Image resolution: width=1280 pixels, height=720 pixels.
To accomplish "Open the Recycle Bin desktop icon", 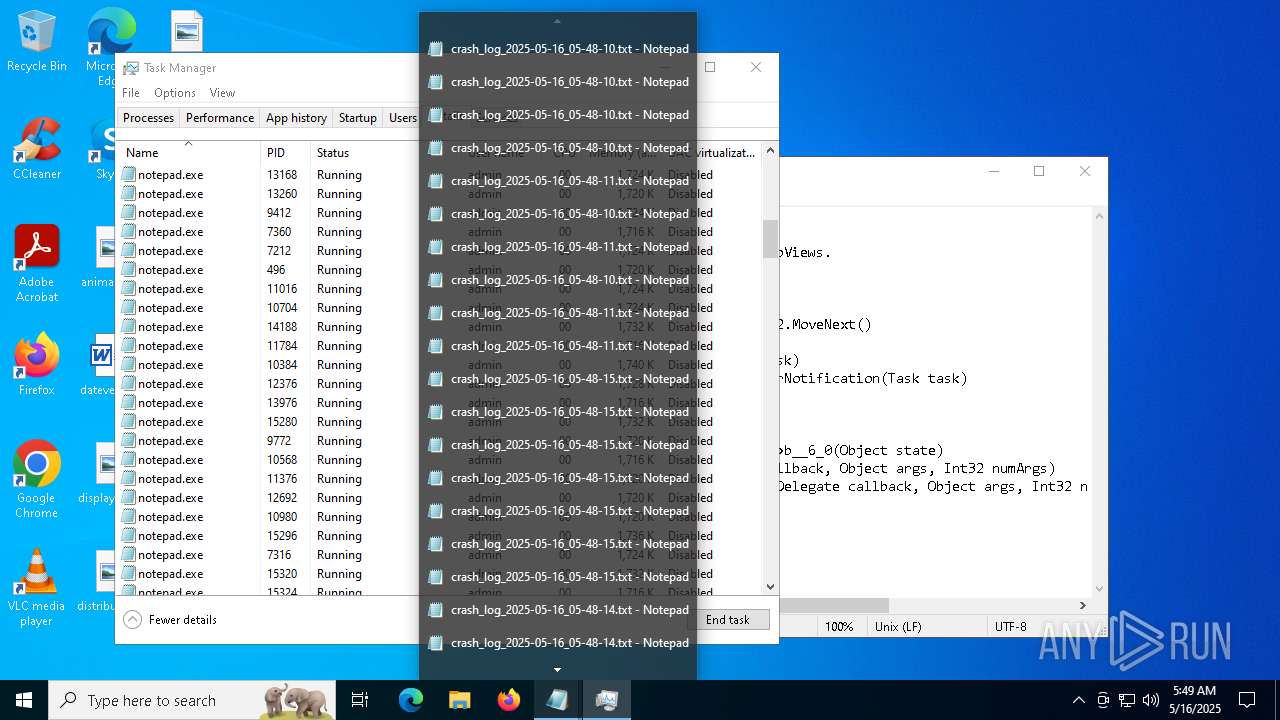I will pyautogui.click(x=36, y=42).
